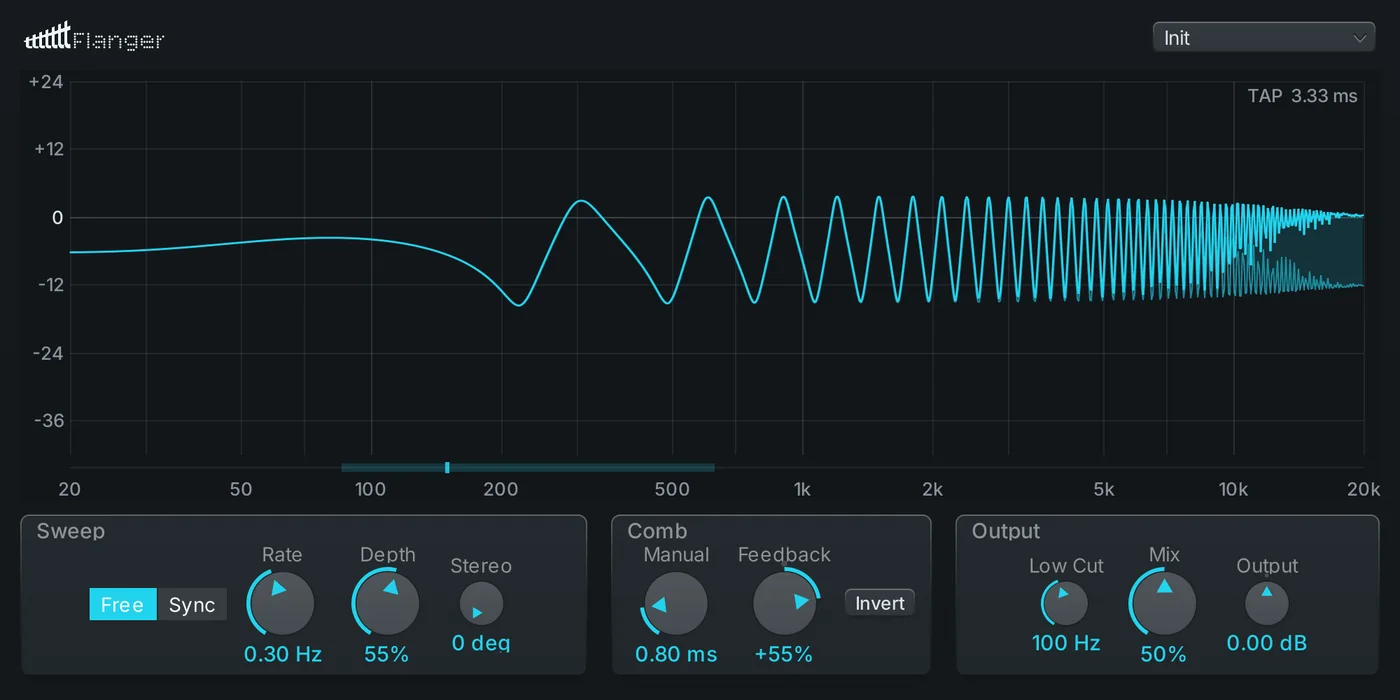1400x700 pixels.
Task: Click the 55% depth value
Action: point(386,654)
